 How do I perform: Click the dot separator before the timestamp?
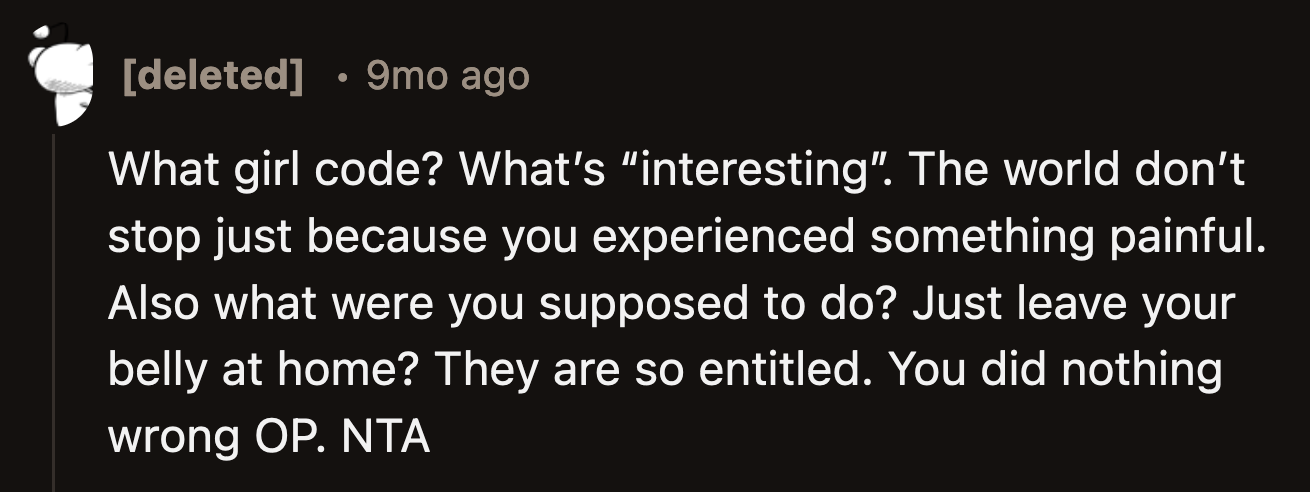click(x=343, y=76)
